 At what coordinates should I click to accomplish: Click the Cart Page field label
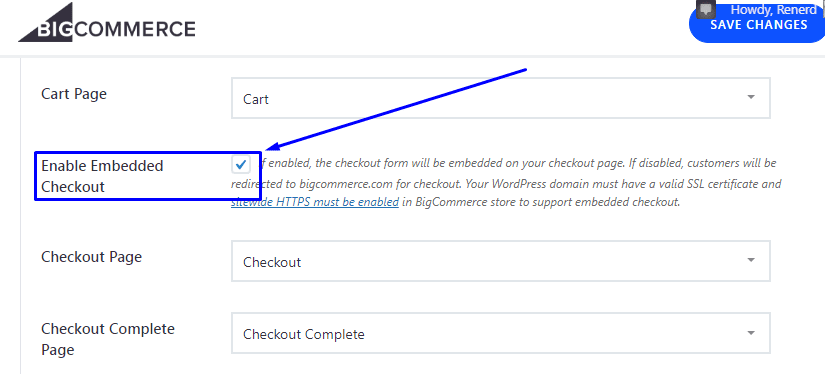click(74, 94)
